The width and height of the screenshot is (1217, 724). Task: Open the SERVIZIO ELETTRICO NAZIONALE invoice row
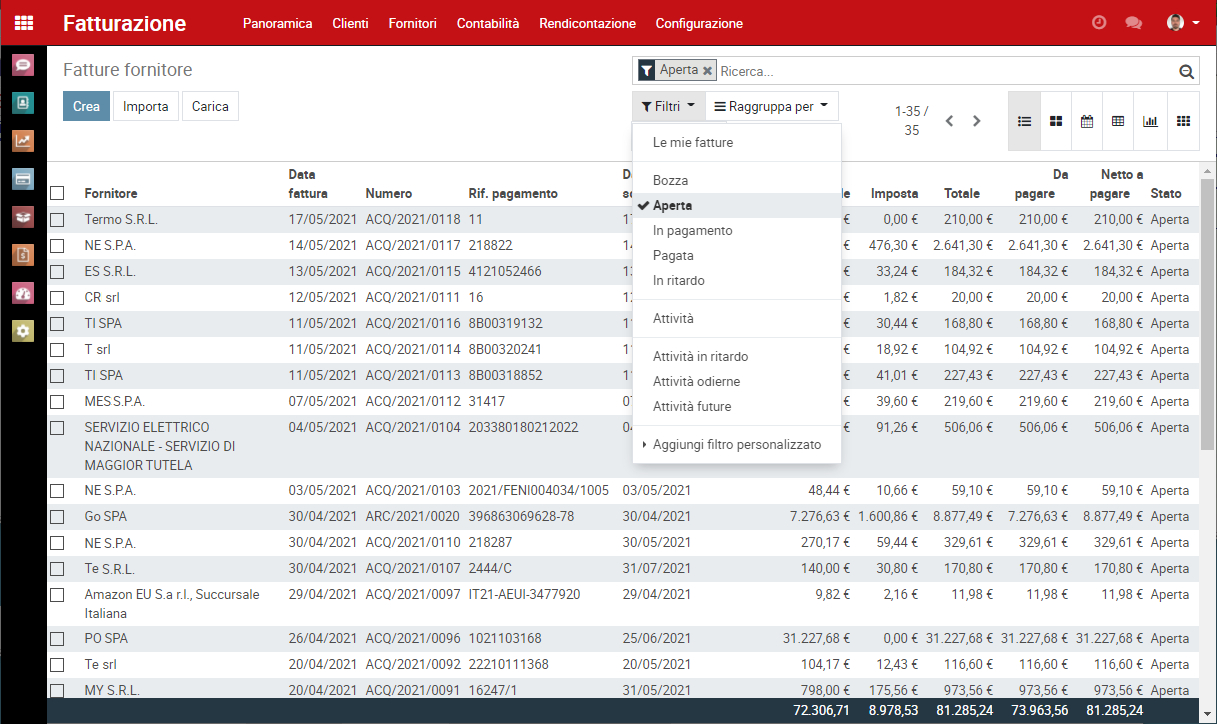click(x=623, y=446)
